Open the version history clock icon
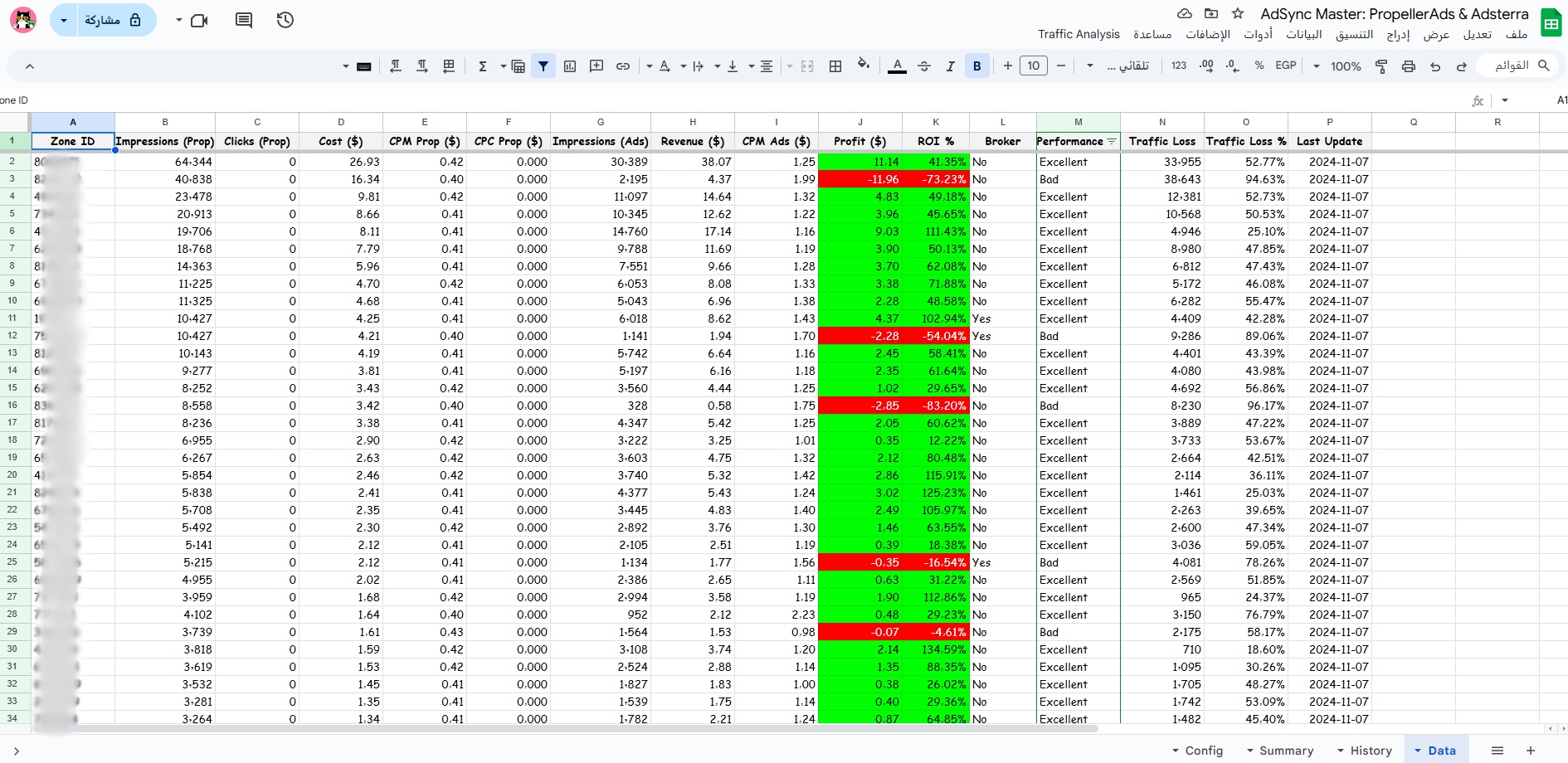 [x=285, y=20]
